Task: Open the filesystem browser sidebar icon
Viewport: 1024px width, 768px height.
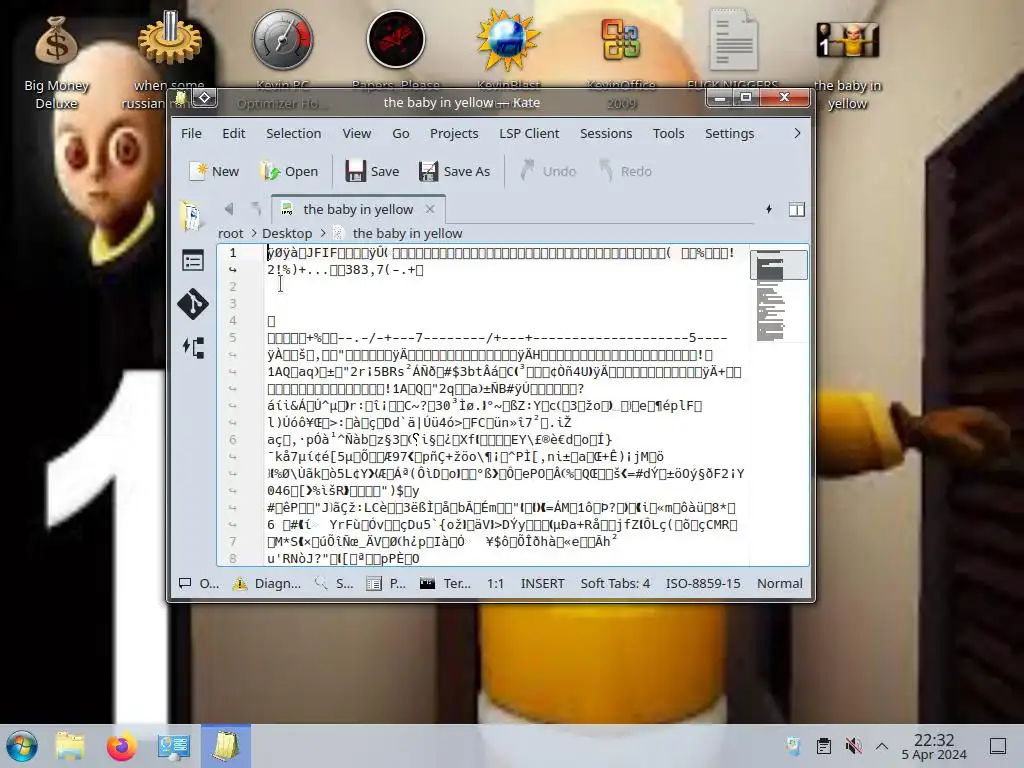Action: click(x=195, y=347)
